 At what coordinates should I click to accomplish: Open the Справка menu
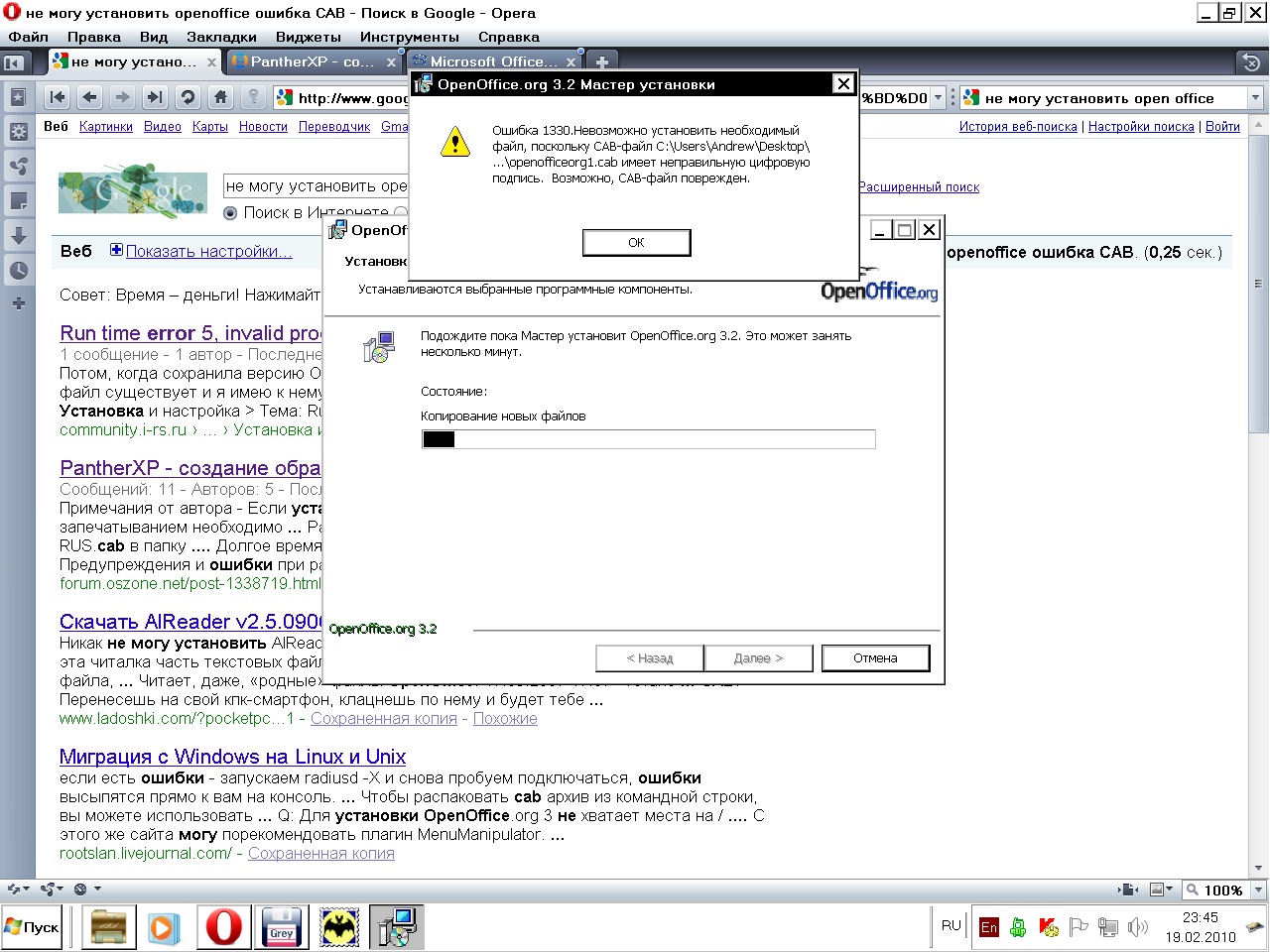509,37
